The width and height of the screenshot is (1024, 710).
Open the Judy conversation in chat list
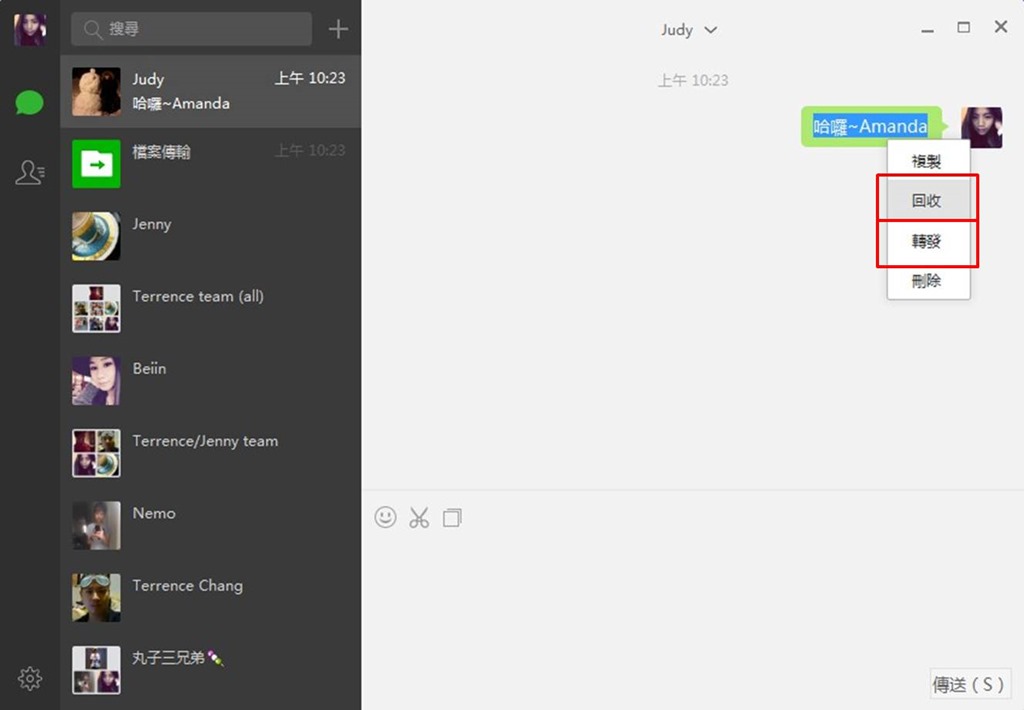click(210, 91)
